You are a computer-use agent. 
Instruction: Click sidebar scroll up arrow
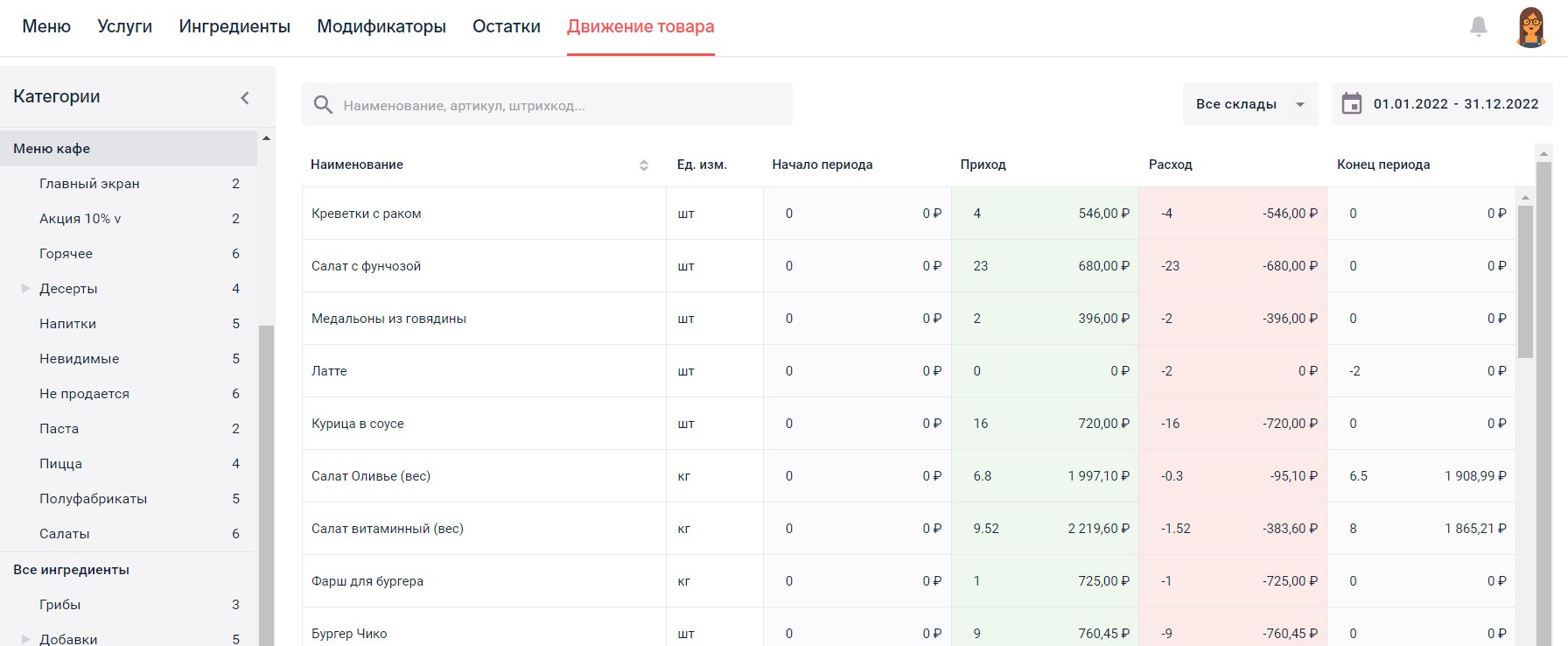click(266, 138)
